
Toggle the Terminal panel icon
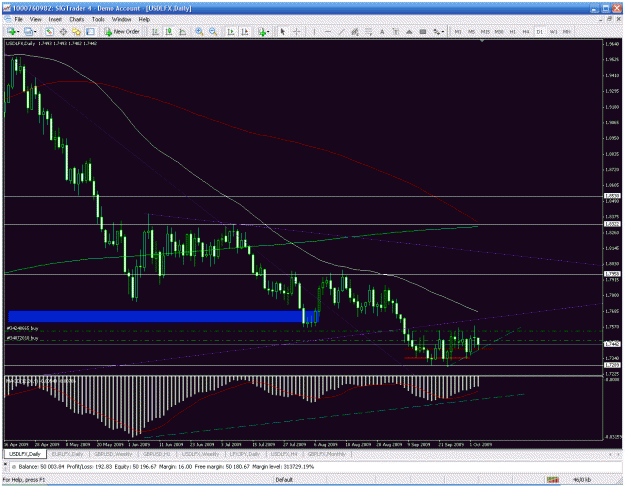(90, 31)
